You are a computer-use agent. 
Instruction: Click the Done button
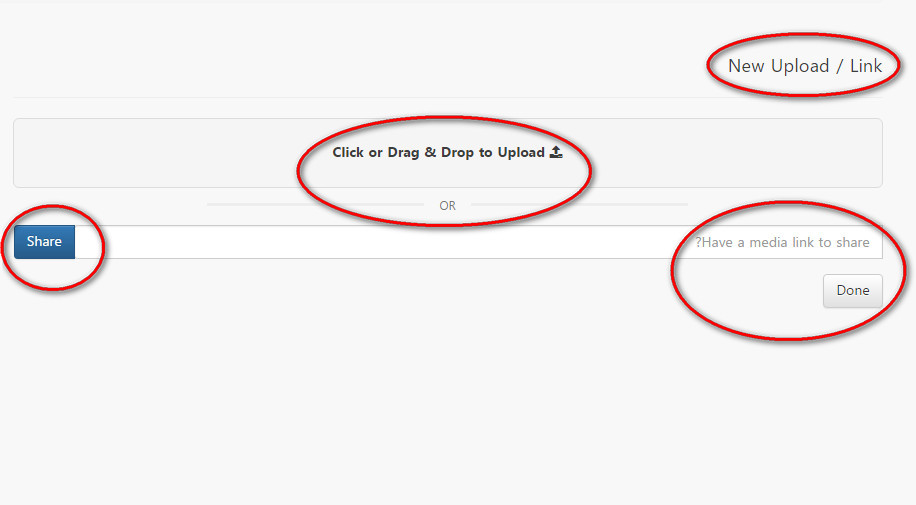[x=852, y=290]
